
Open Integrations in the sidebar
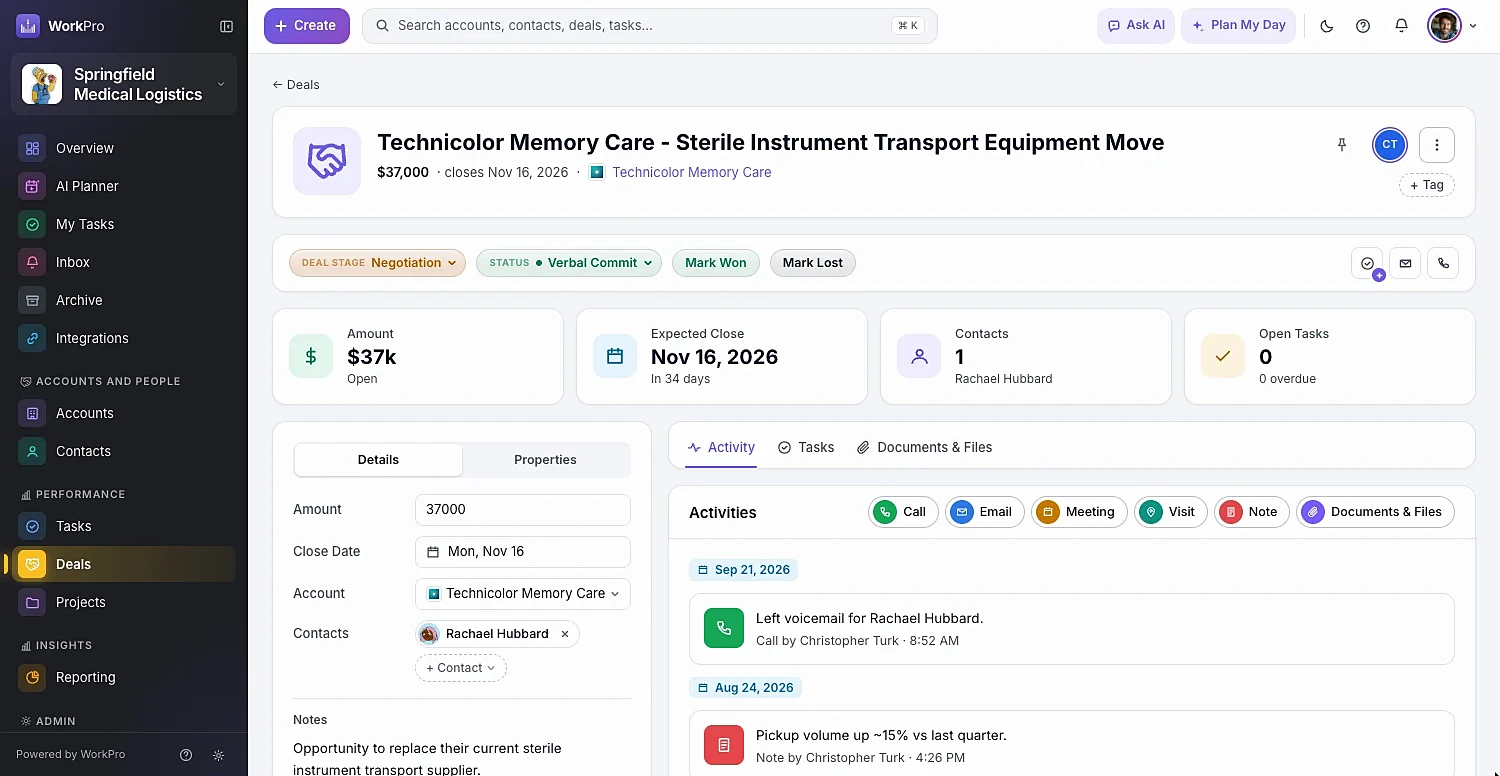click(x=123, y=338)
